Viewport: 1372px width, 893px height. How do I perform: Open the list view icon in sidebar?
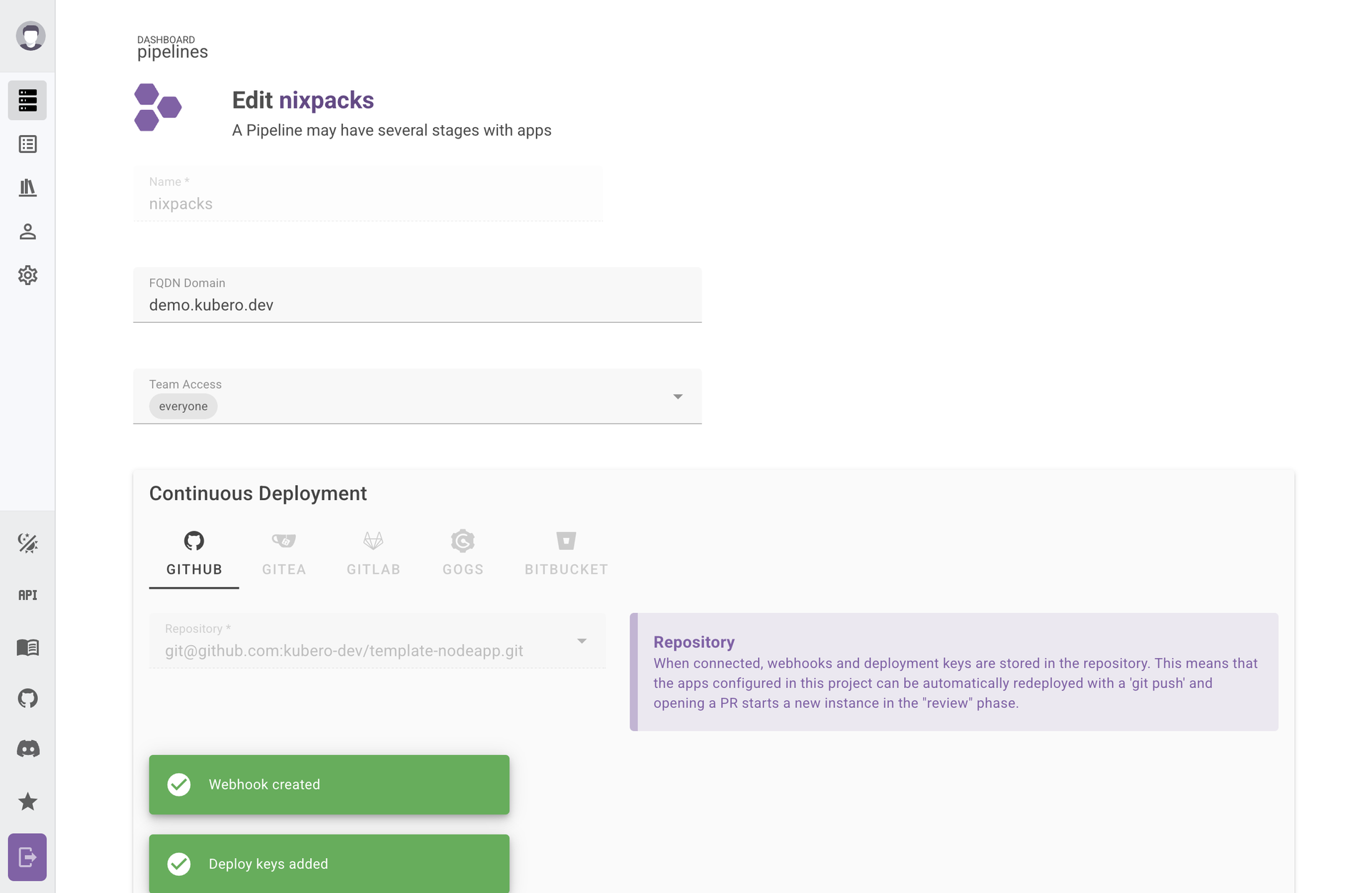(x=28, y=144)
